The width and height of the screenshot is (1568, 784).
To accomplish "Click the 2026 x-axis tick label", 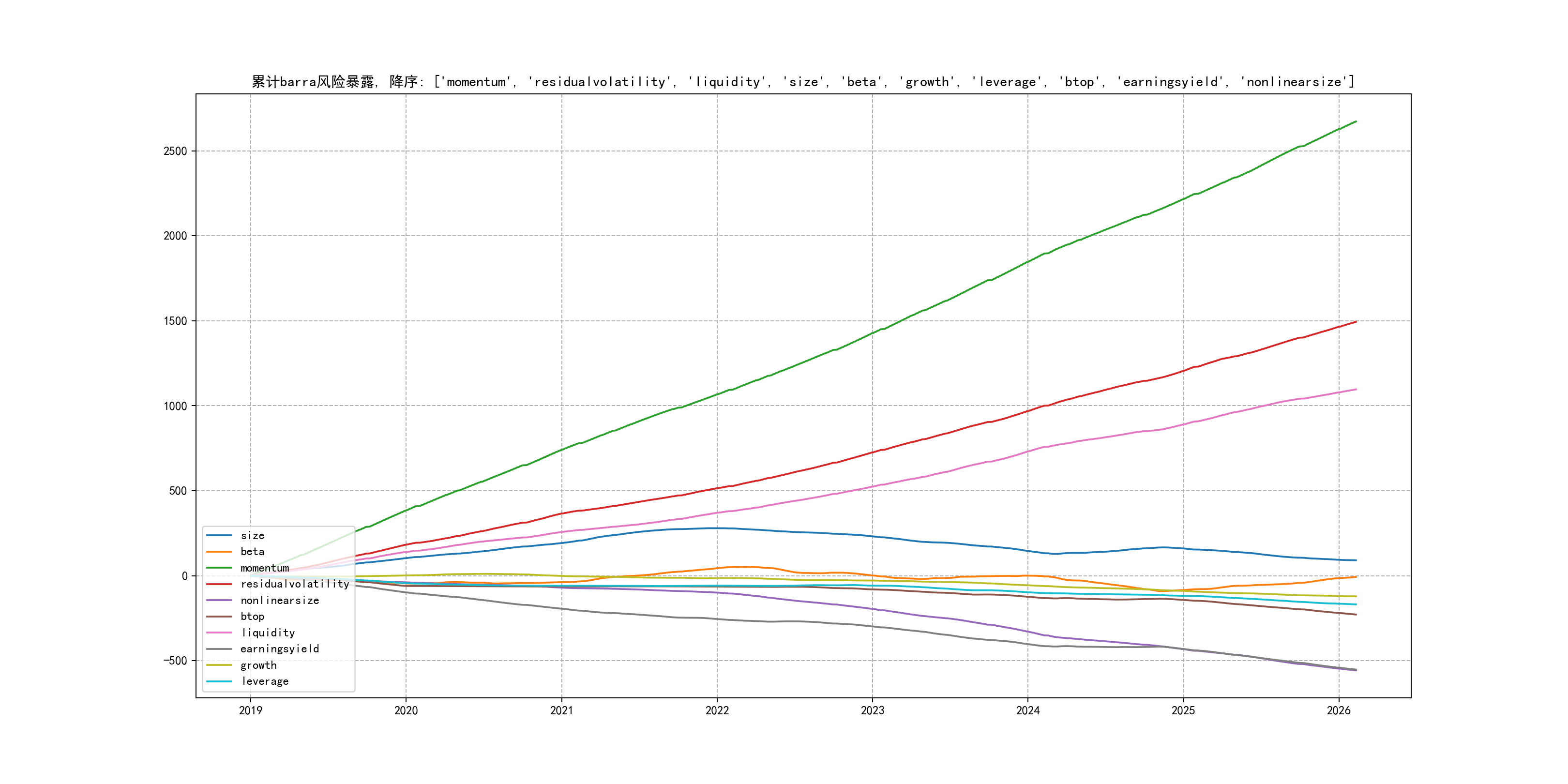I will [x=1339, y=710].
